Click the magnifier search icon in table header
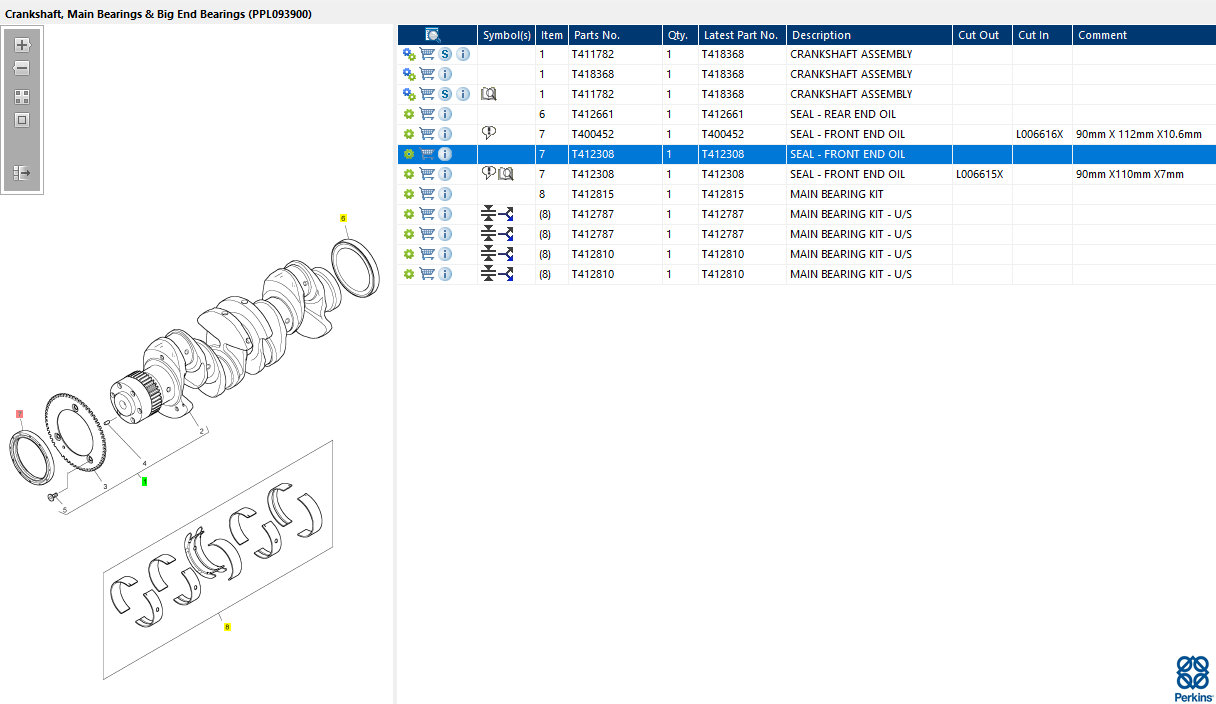 coord(433,35)
